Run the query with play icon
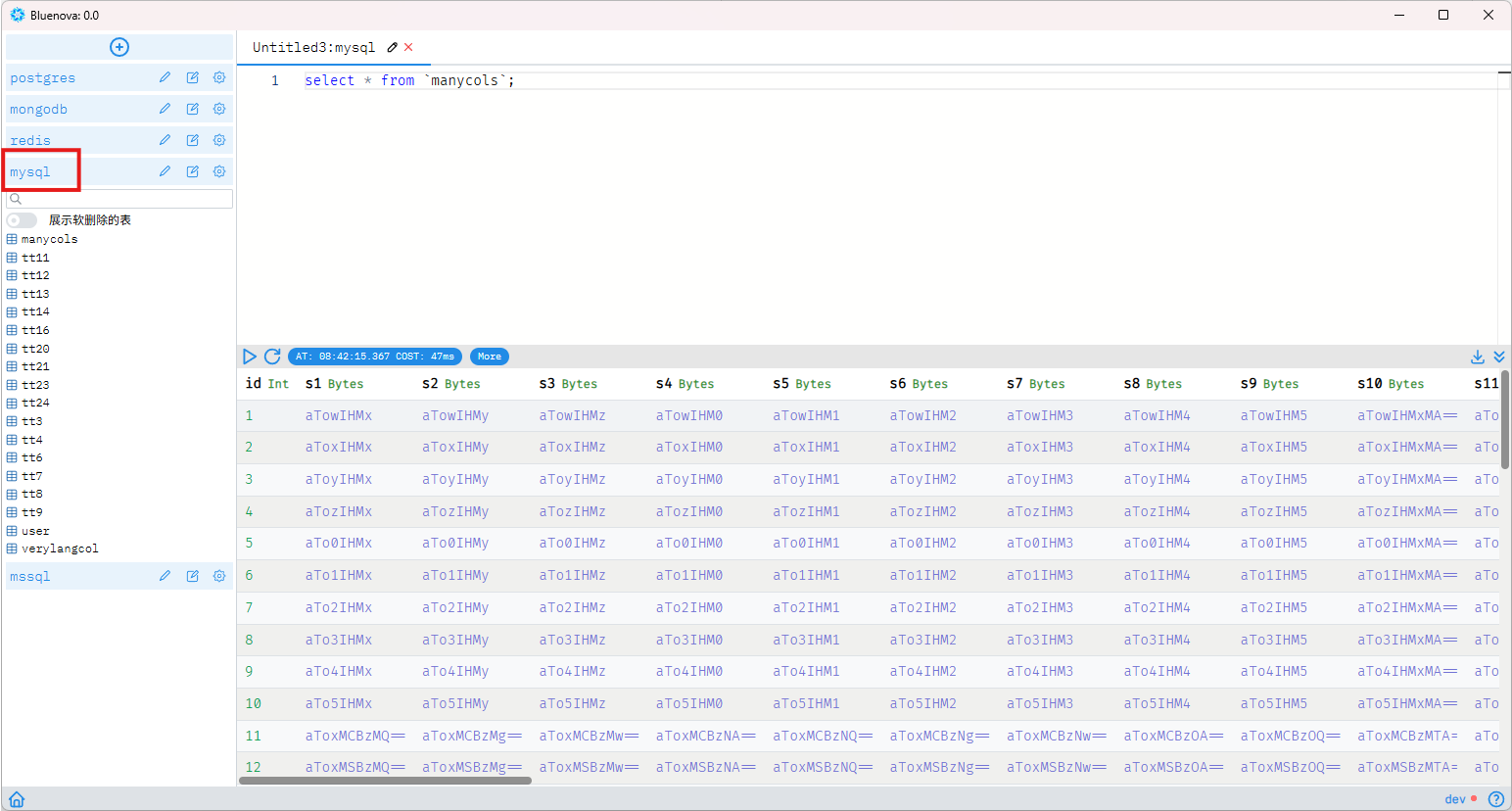 click(250, 357)
